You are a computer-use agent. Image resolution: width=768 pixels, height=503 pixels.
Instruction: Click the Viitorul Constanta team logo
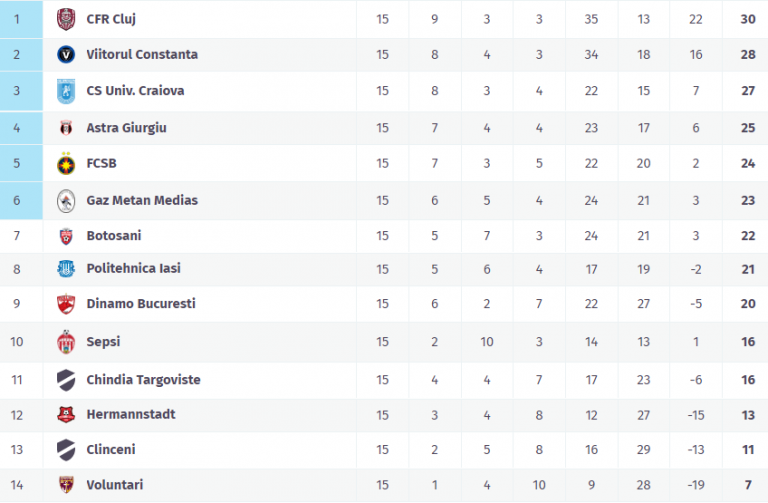66,55
